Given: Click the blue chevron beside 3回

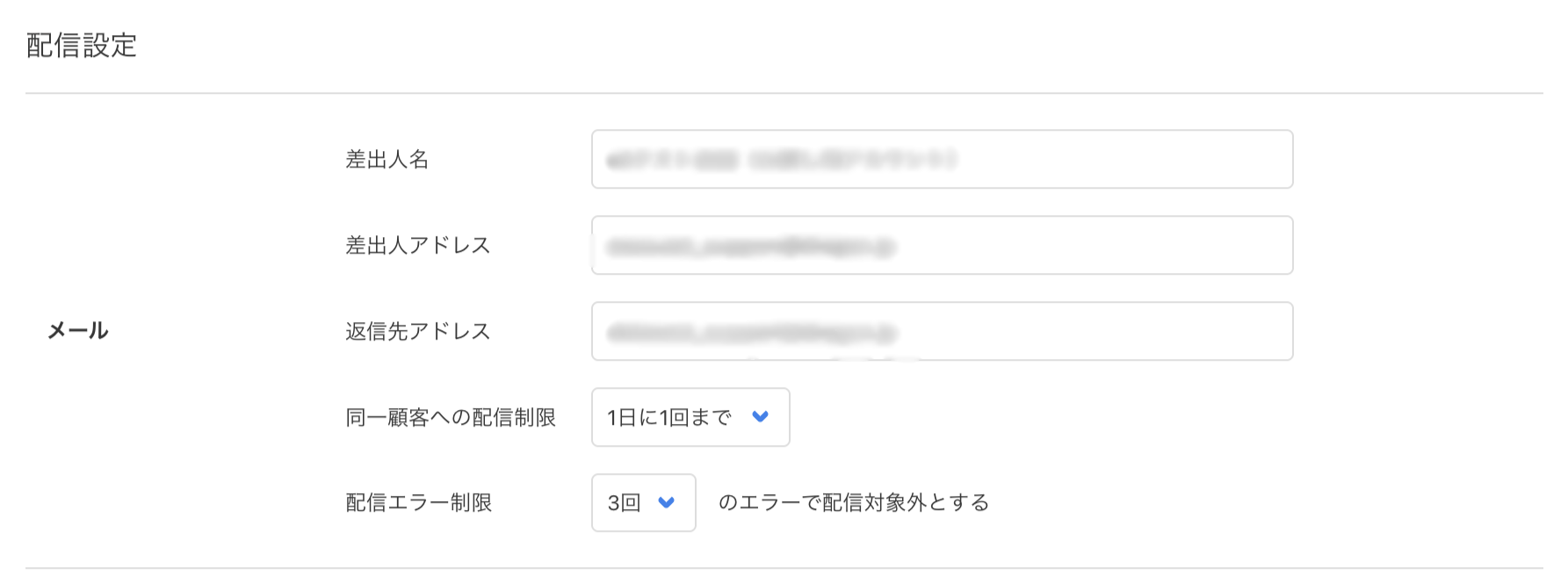Looking at the screenshot, I should click(x=665, y=502).
